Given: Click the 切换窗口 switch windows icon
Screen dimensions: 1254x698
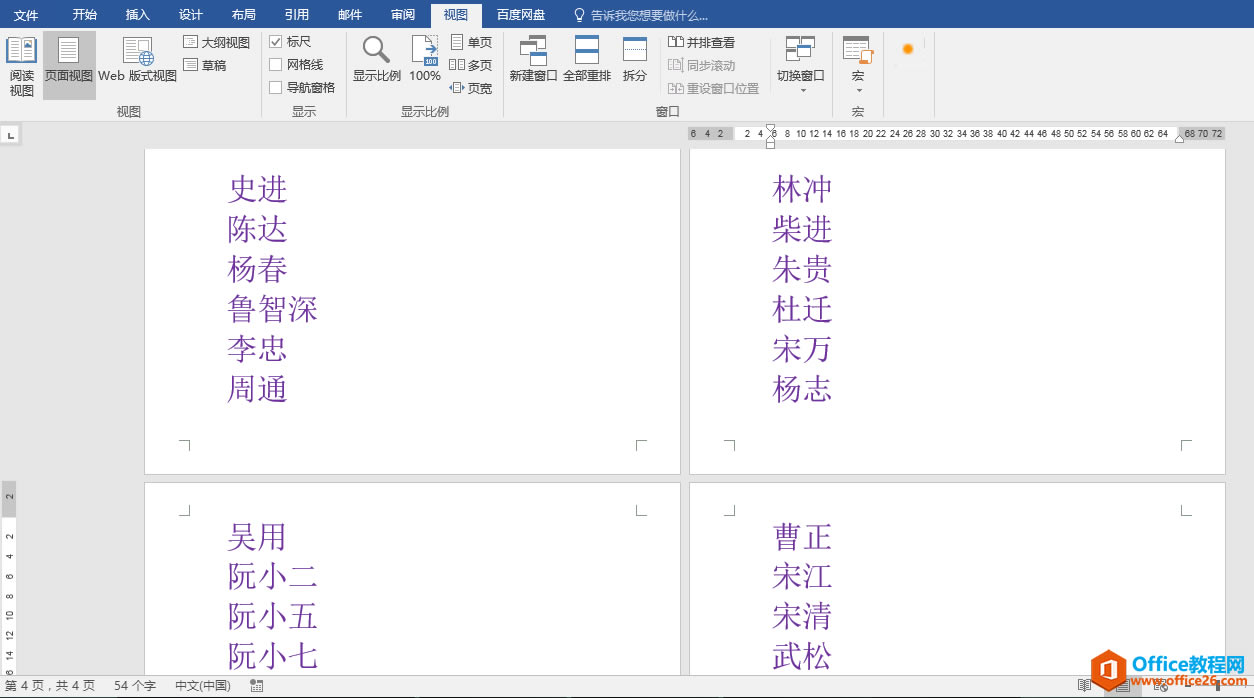Looking at the screenshot, I should [x=800, y=49].
